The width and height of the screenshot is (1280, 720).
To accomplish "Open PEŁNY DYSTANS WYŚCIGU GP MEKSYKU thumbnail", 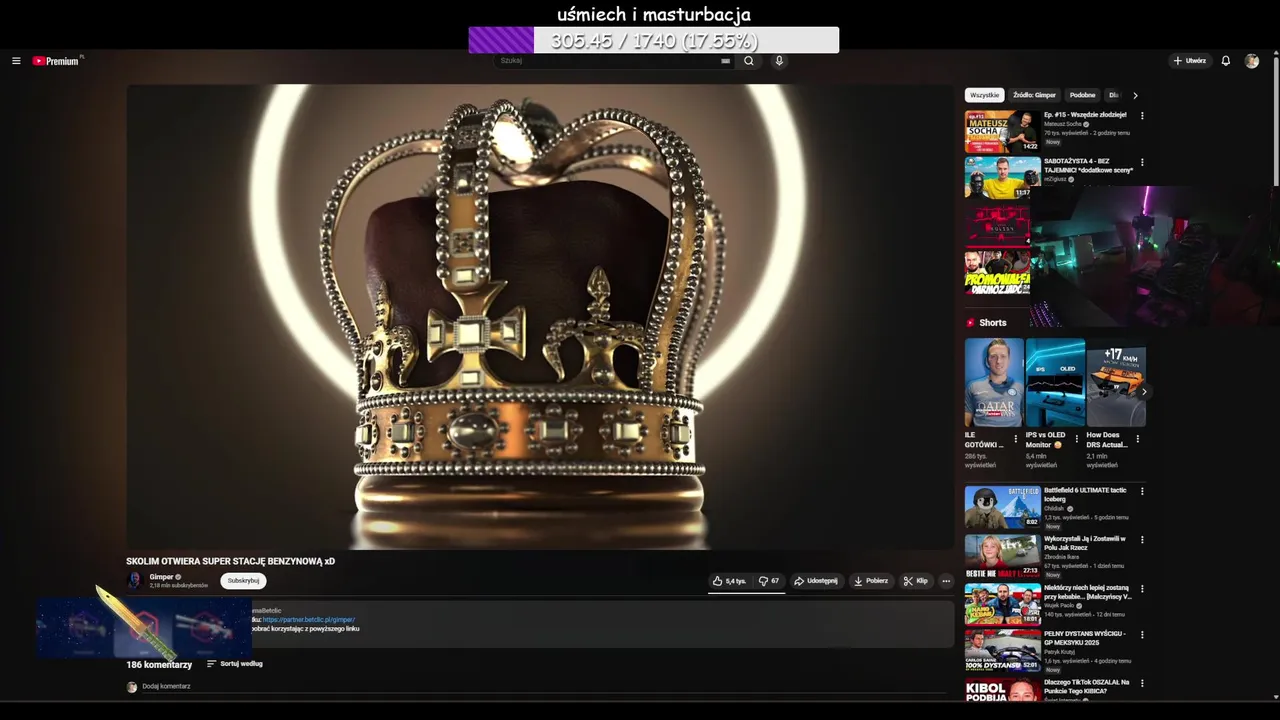I will pos(1002,650).
